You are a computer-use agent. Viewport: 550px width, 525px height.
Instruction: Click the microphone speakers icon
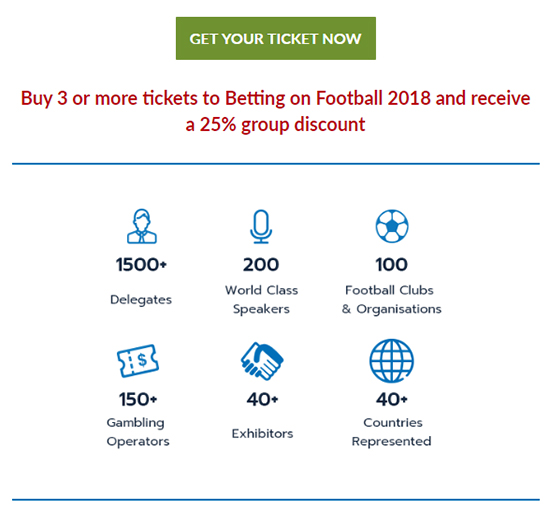point(261,227)
